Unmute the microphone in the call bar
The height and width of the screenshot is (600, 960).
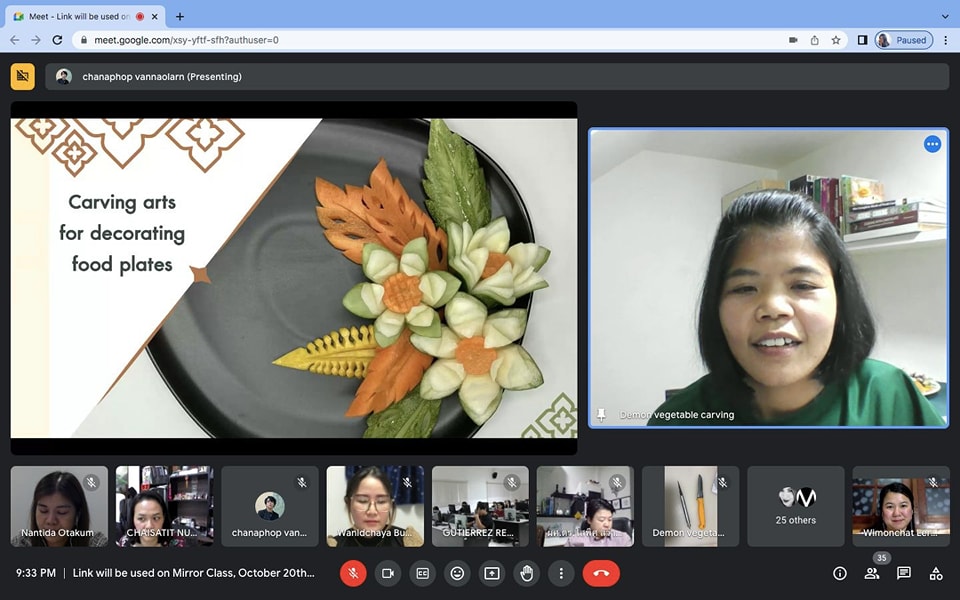click(x=352, y=573)
